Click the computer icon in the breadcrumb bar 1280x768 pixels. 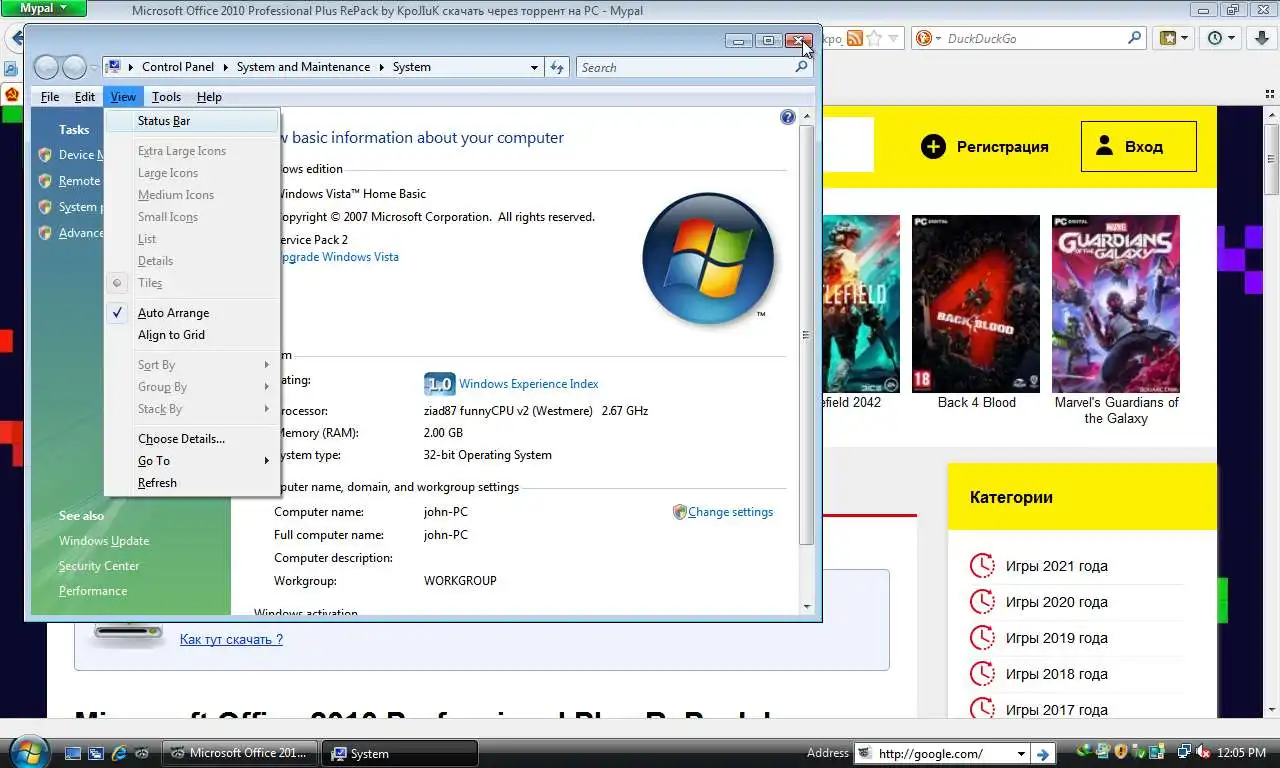click(x=114, y=67)
